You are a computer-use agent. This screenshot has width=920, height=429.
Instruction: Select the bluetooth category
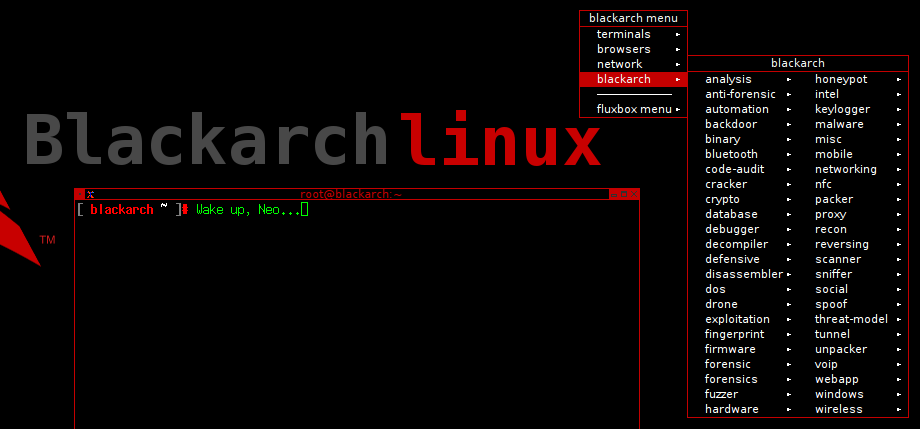(743, 154)
